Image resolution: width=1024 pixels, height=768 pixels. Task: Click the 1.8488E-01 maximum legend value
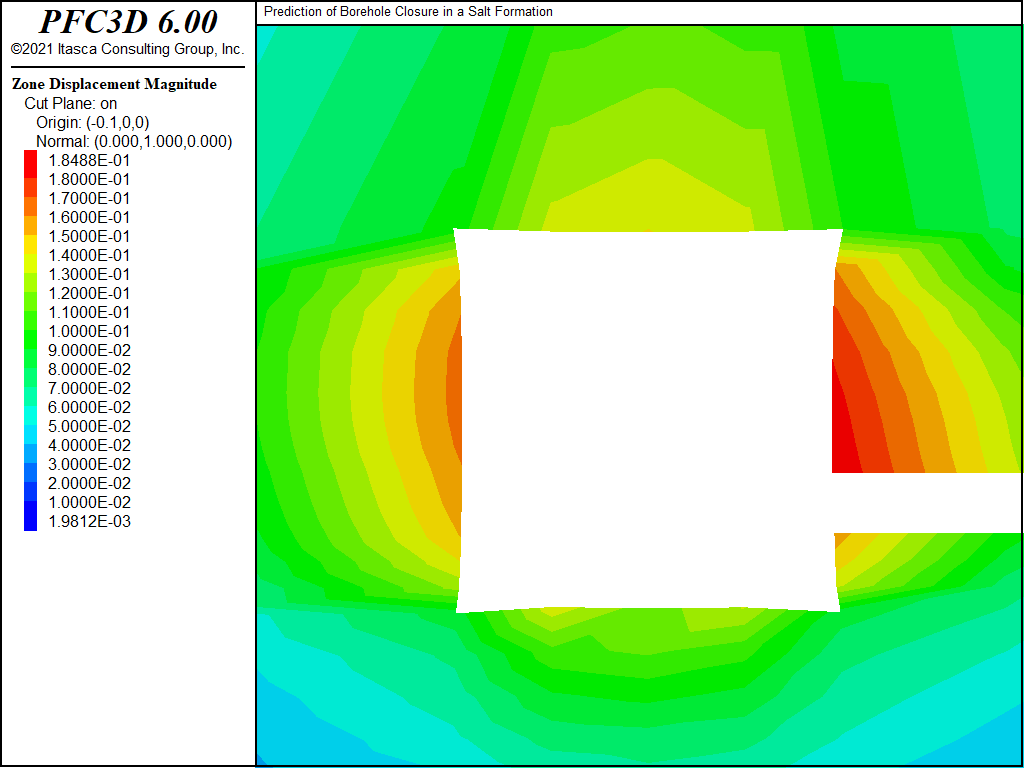[x=89, y=161]
